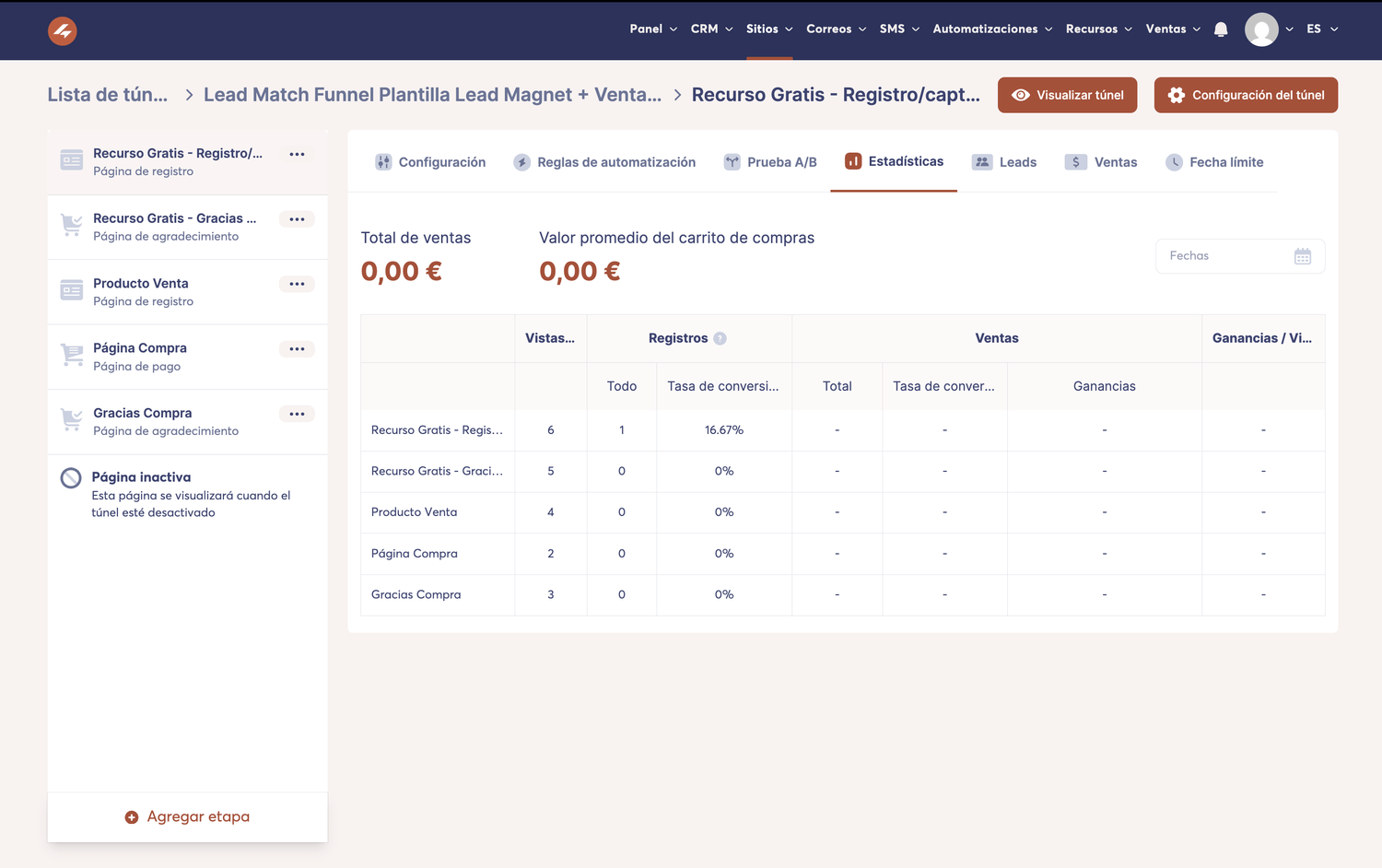Click the lightning icon for automation rules
This screenshot has height=868, width=1382.
pyautogui.click(x=521, y=162)
